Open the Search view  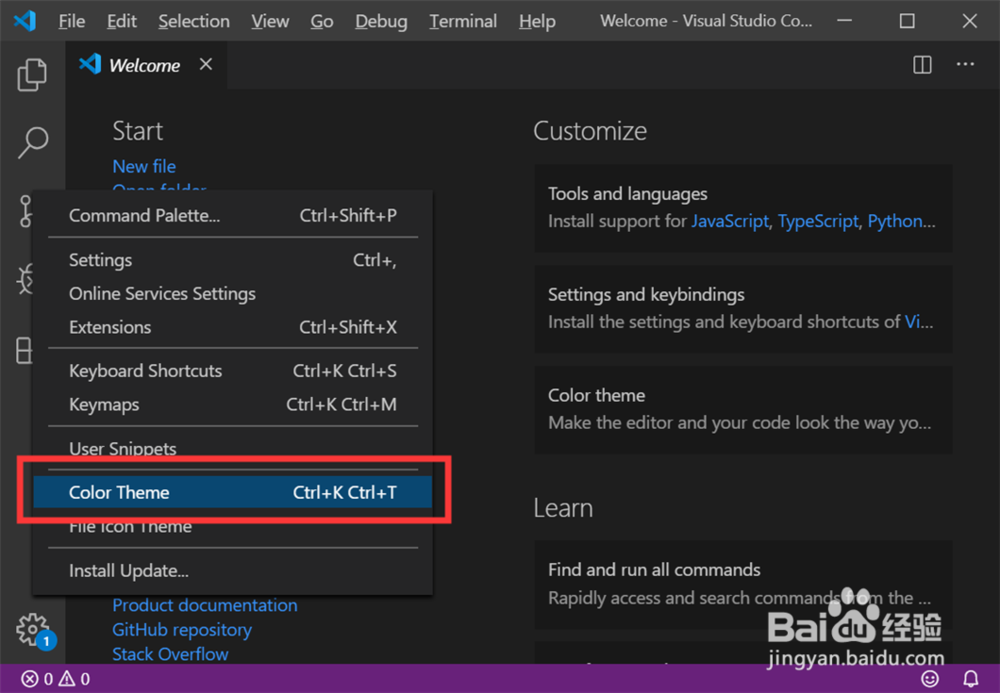point(32,143)
